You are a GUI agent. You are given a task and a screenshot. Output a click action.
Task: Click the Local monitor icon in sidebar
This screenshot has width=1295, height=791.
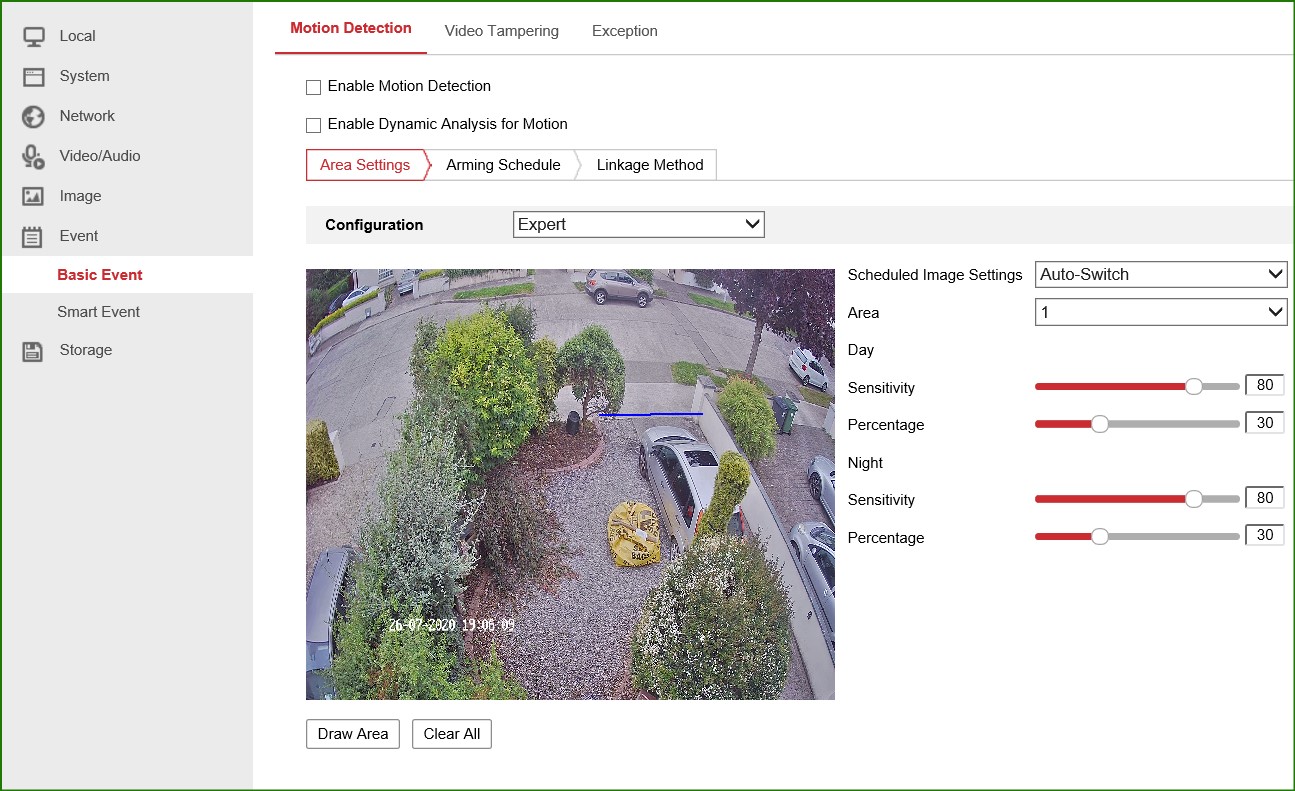(x=33, y=37)
